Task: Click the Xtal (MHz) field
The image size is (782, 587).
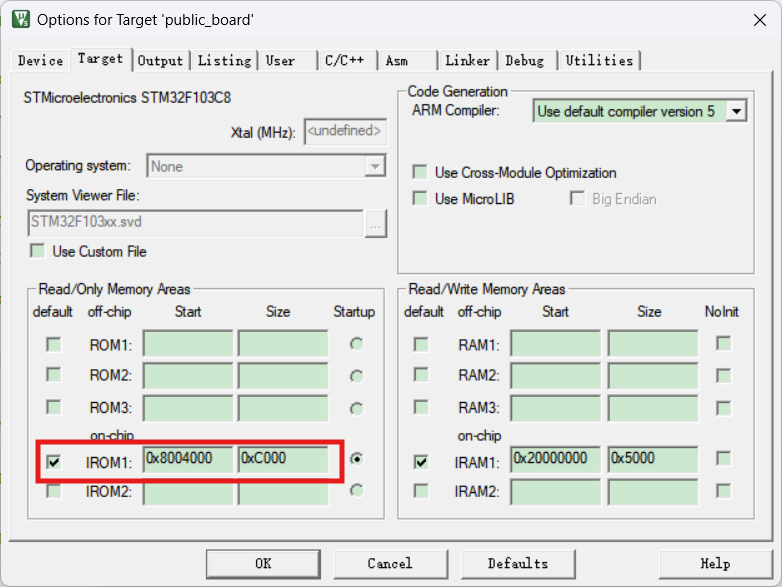Action: 345,132
